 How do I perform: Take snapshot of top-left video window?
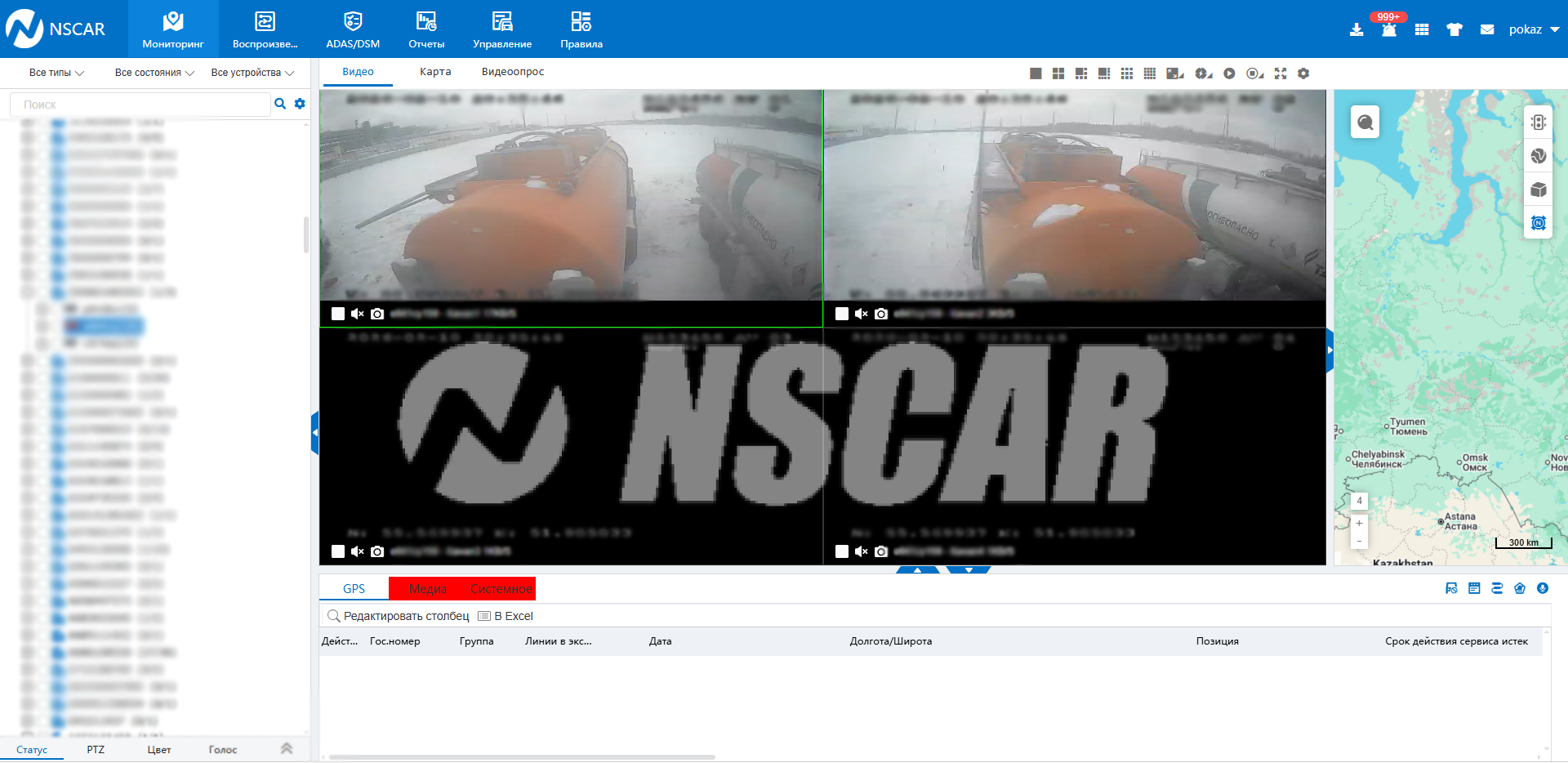[377, 314]
